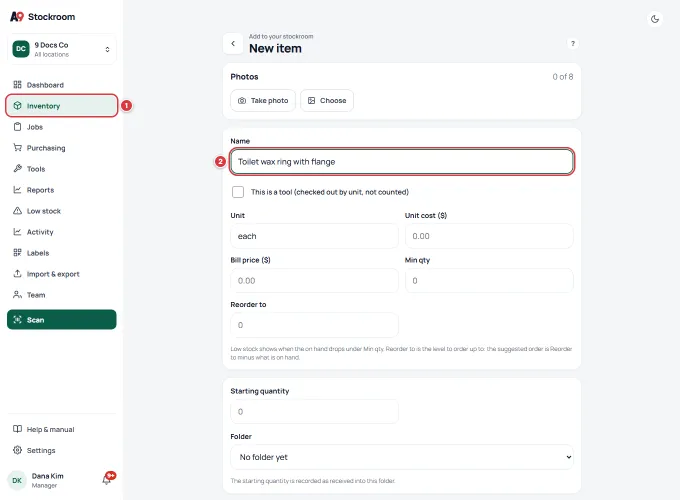Image resolution: width=680 pixels, height=500 pixels.
Task: Click the Unit cost input field
Action: pyautogui.click(x=489, y=236)
